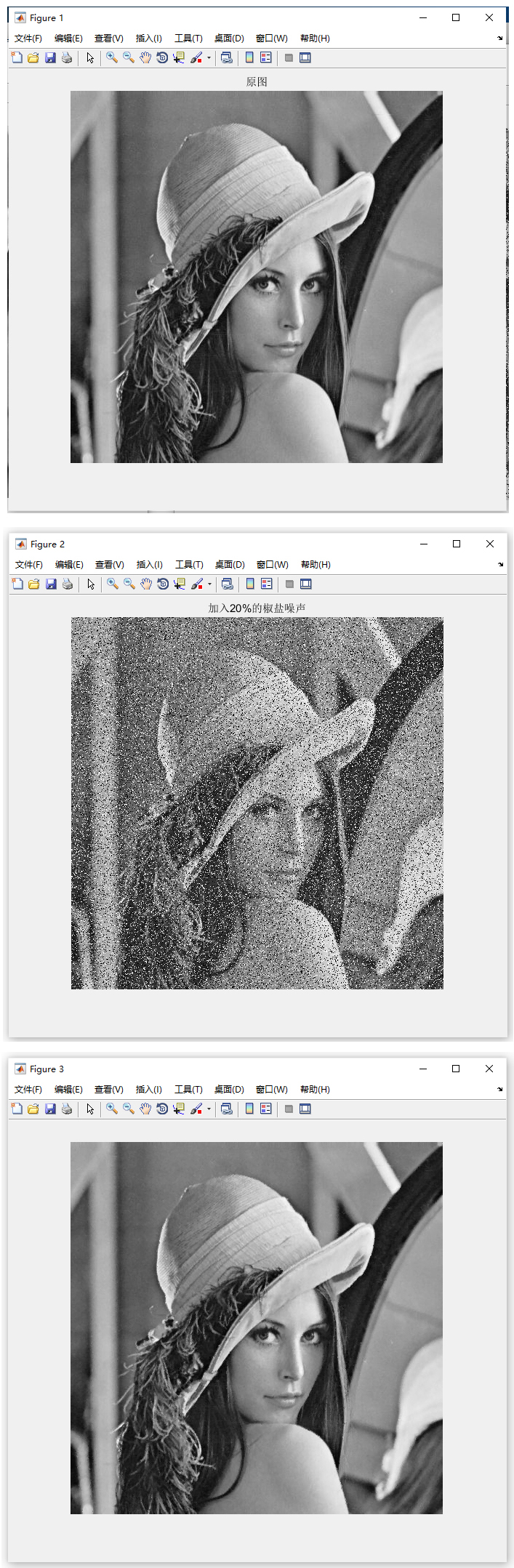The image size is (514, 1568).
Task: Enable Pan hand tool in Figure 2
Action: pyautogui.click(x=146, y=584)
